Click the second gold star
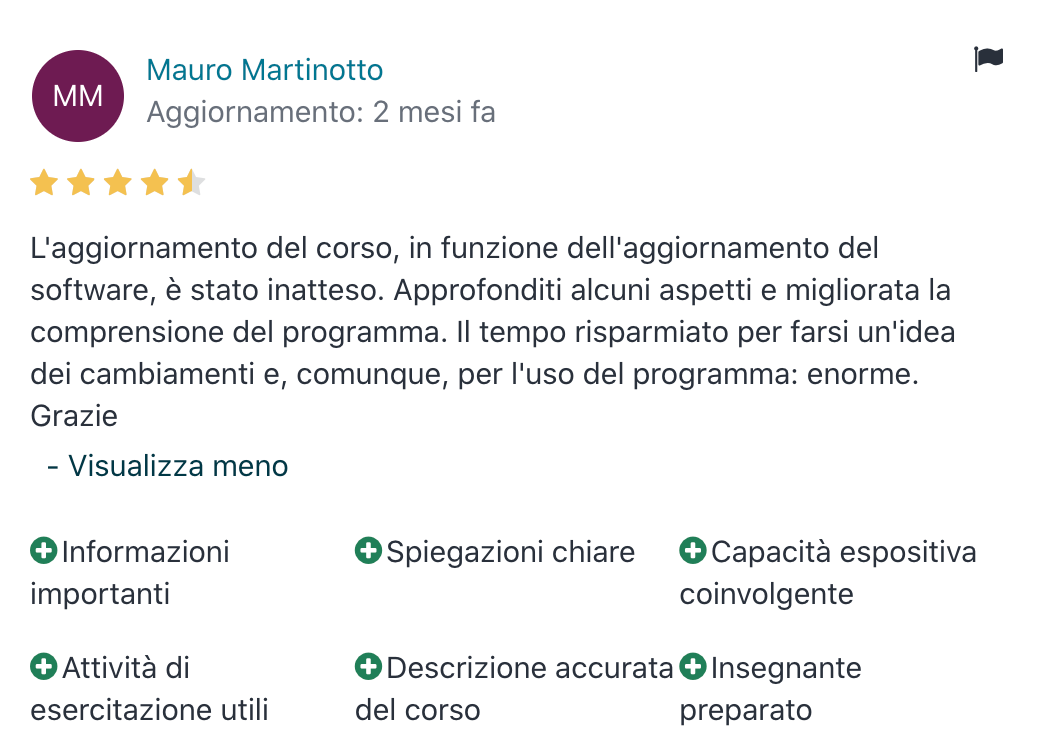The height and width of the screenshot is (756, 1052). (81, 182)
